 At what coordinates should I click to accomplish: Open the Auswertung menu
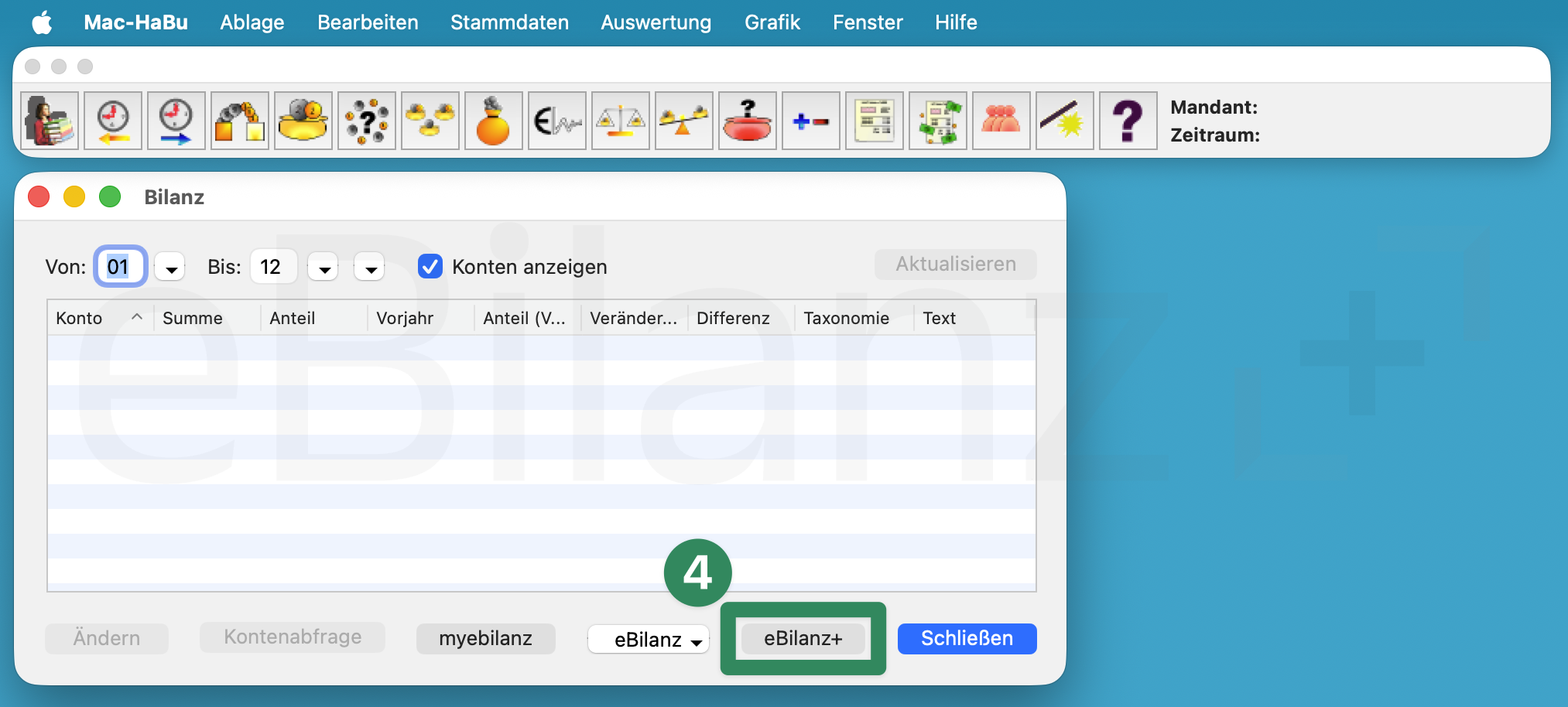pos(656,22)
